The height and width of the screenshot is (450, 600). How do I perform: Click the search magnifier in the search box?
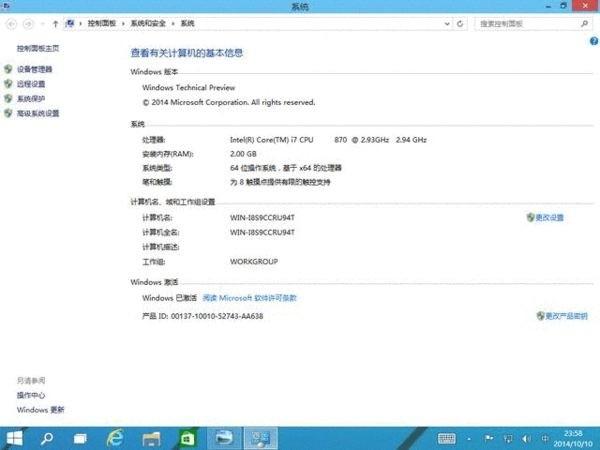tap(584, 24)
